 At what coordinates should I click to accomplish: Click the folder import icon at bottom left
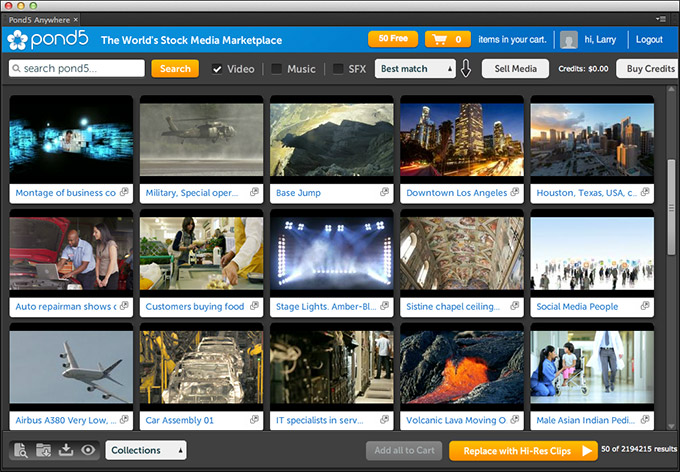pos(43,450)
